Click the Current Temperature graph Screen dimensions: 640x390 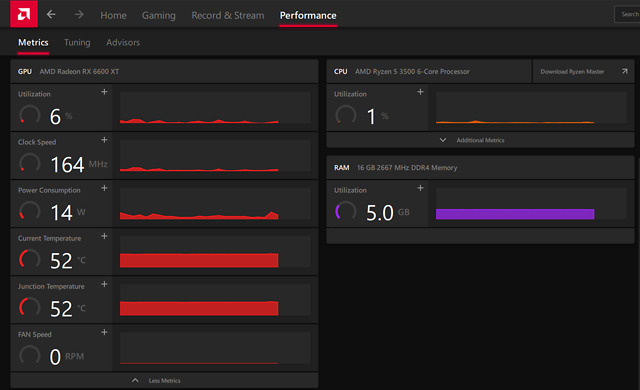(x=215, y=252)
